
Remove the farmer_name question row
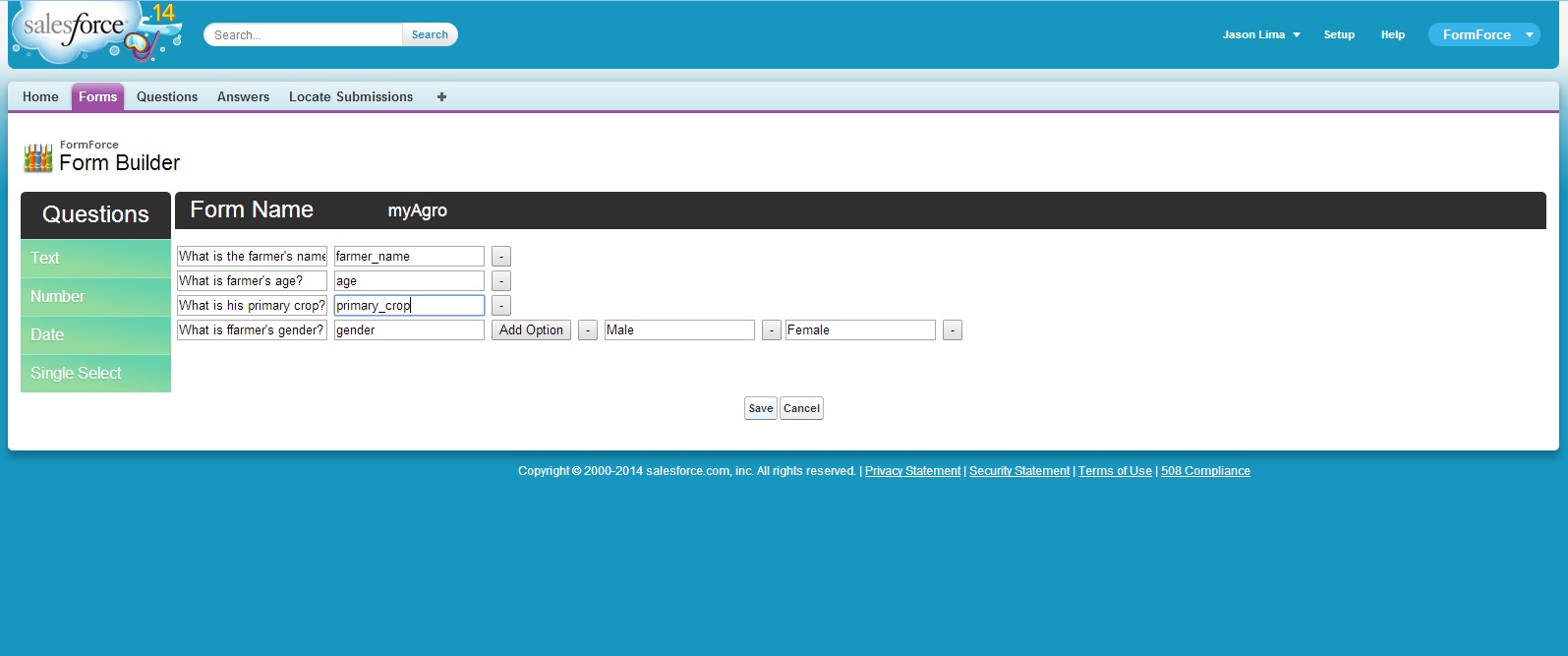501,257
